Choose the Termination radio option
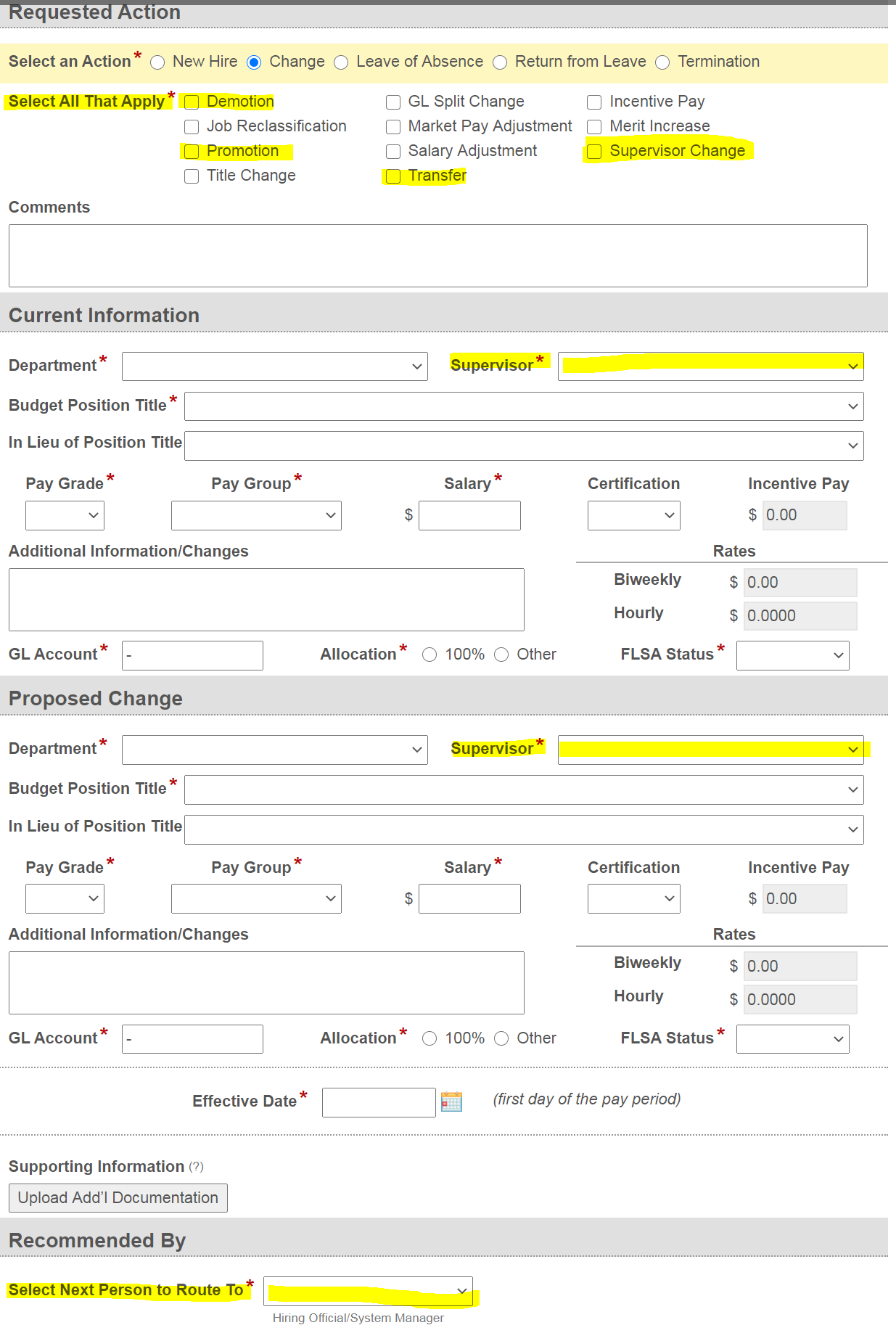The width and height of the screenshot is (896, 1333). pyautogui.click(x=662, y=62)
